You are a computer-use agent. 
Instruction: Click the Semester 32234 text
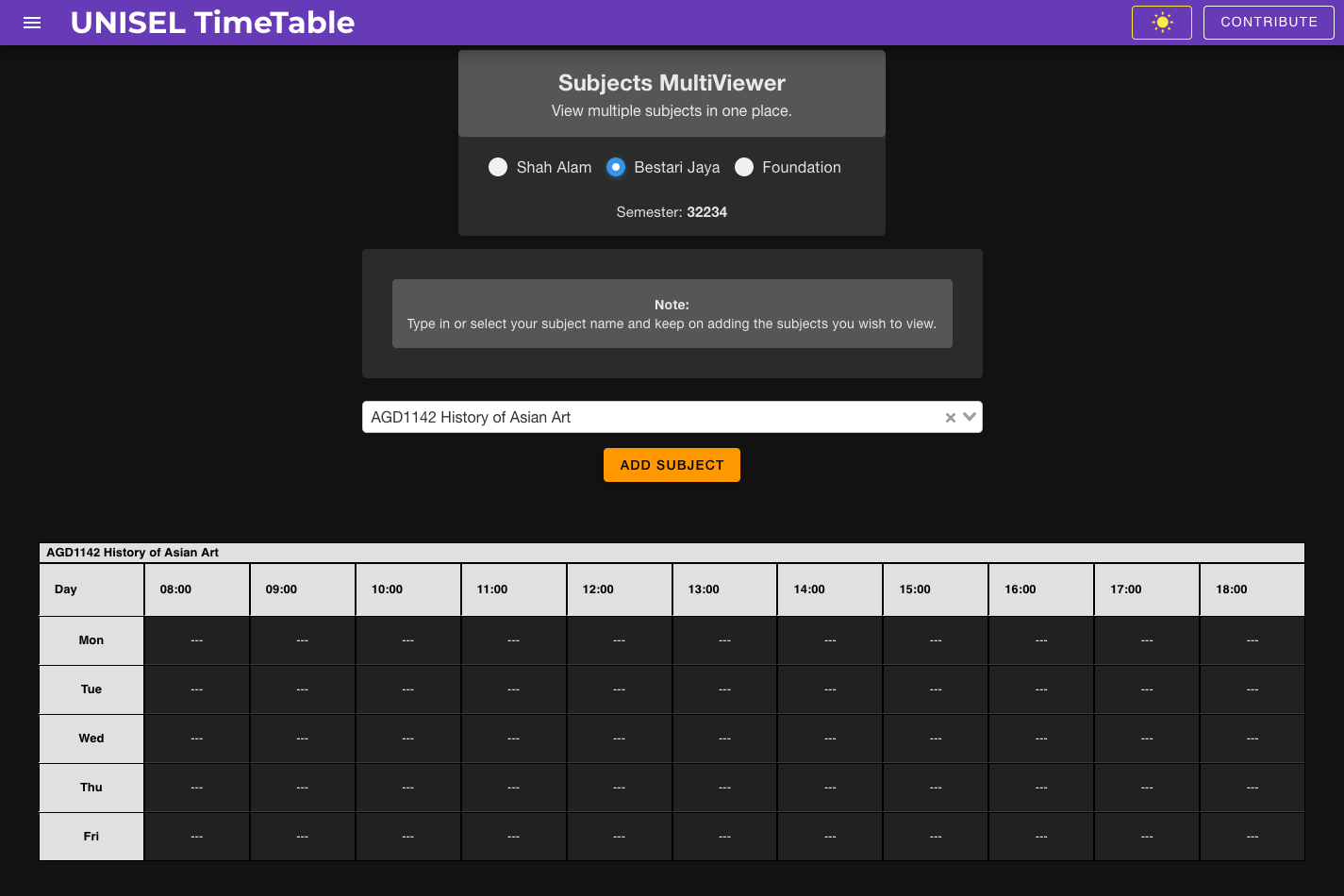point(672,212)
